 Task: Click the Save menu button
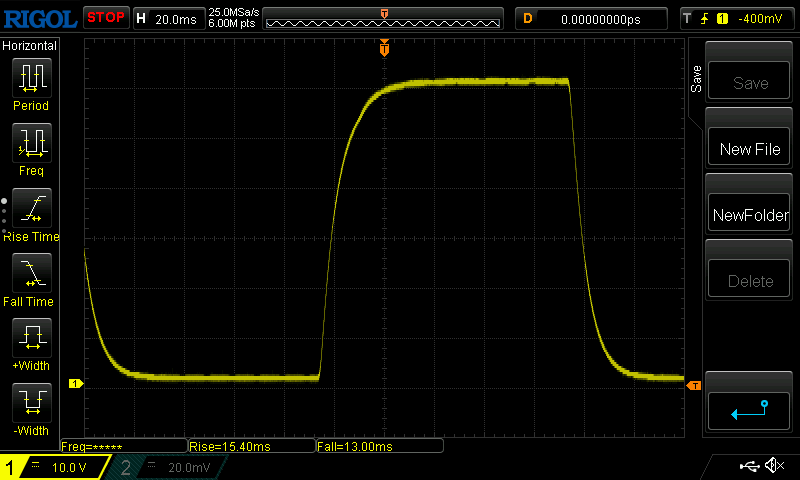click(749, 81)
